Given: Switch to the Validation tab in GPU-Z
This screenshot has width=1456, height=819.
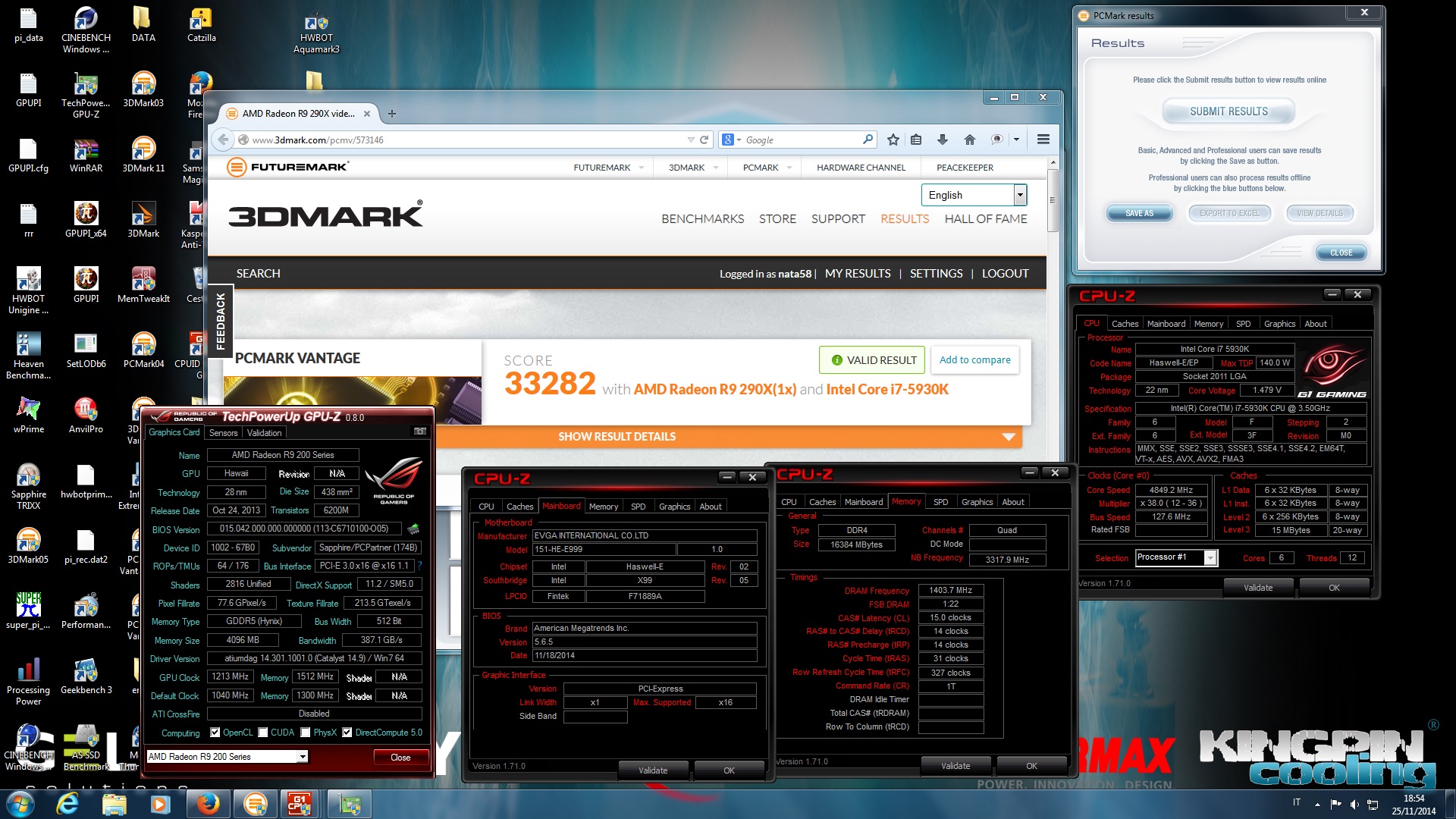Looking at the screenshot, I should coord(265,433).
